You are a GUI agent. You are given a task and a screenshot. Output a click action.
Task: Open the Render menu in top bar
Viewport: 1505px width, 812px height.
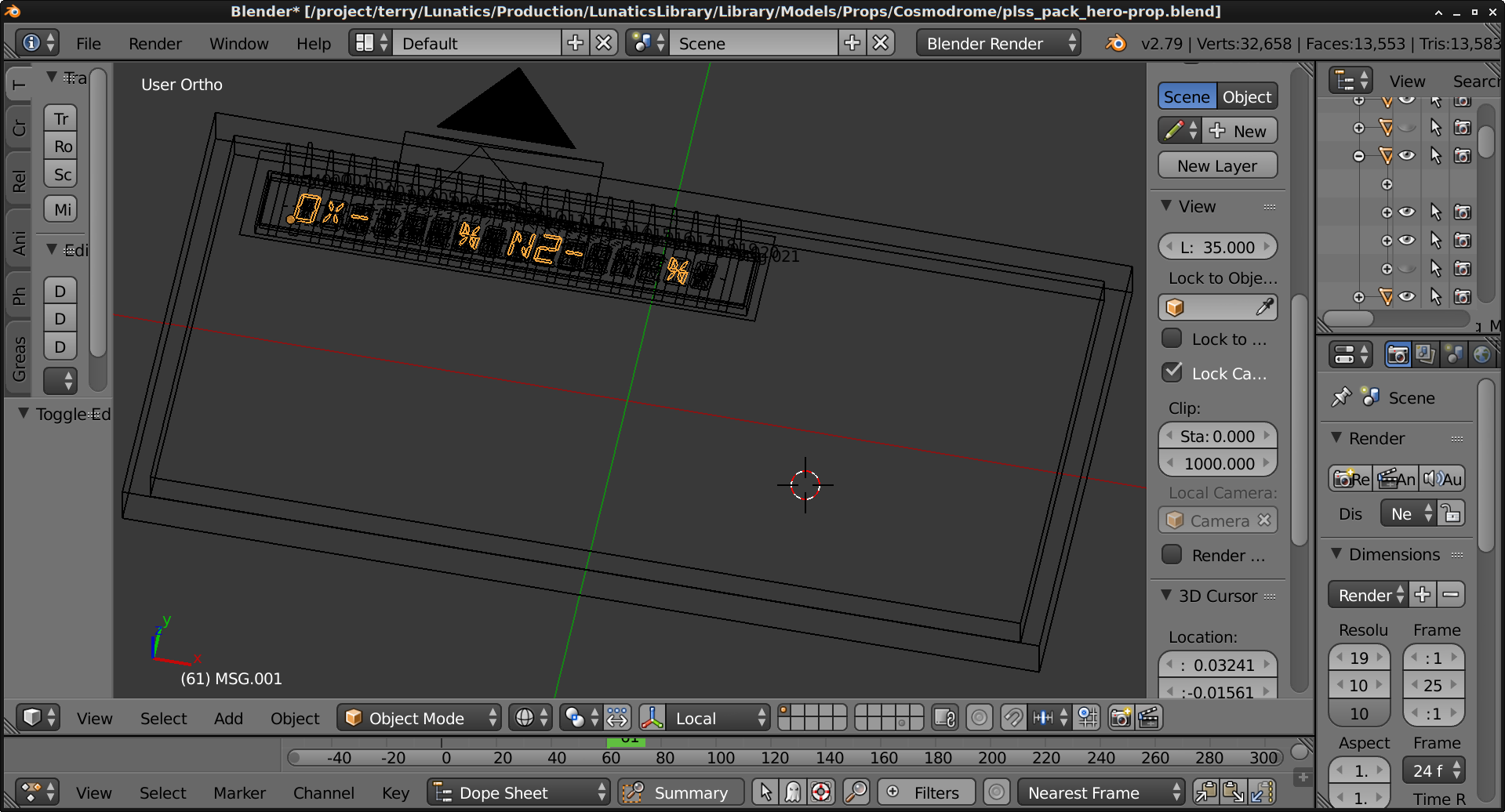[154, 44]
